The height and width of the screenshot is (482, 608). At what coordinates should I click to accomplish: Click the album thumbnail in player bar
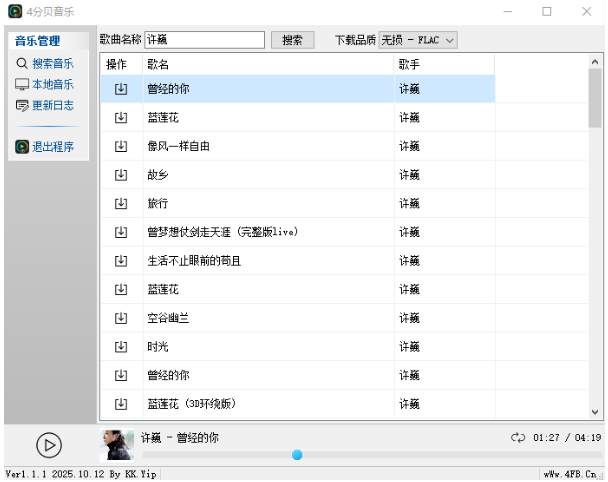pyautogui.click(x=117, y=445)
